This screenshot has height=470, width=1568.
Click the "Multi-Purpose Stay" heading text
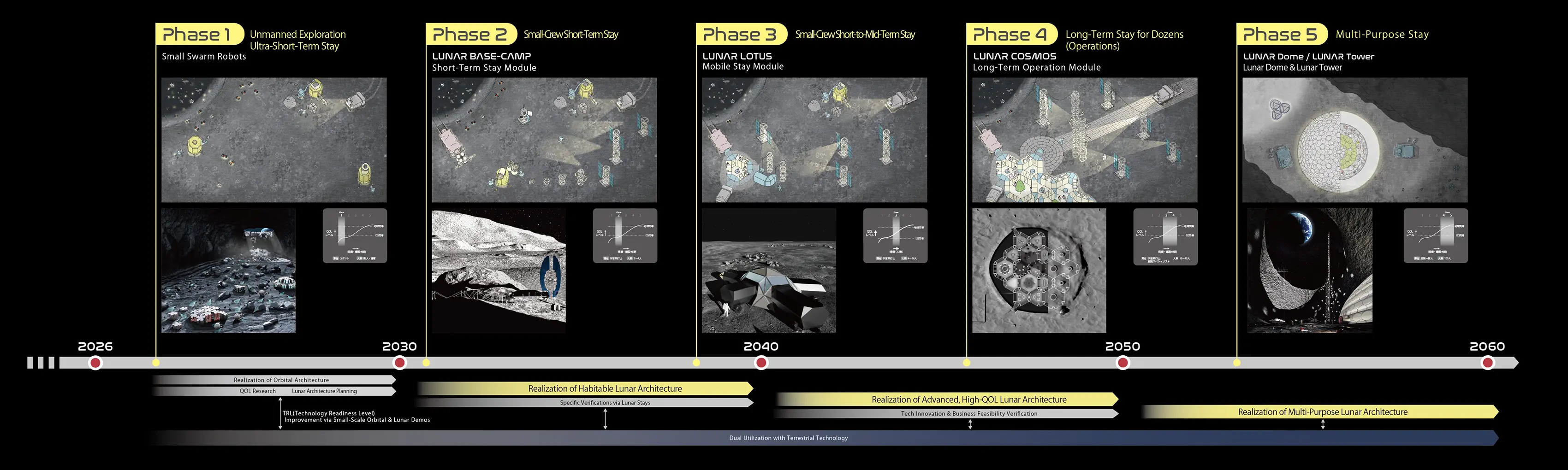click(x=1382, y=35)
